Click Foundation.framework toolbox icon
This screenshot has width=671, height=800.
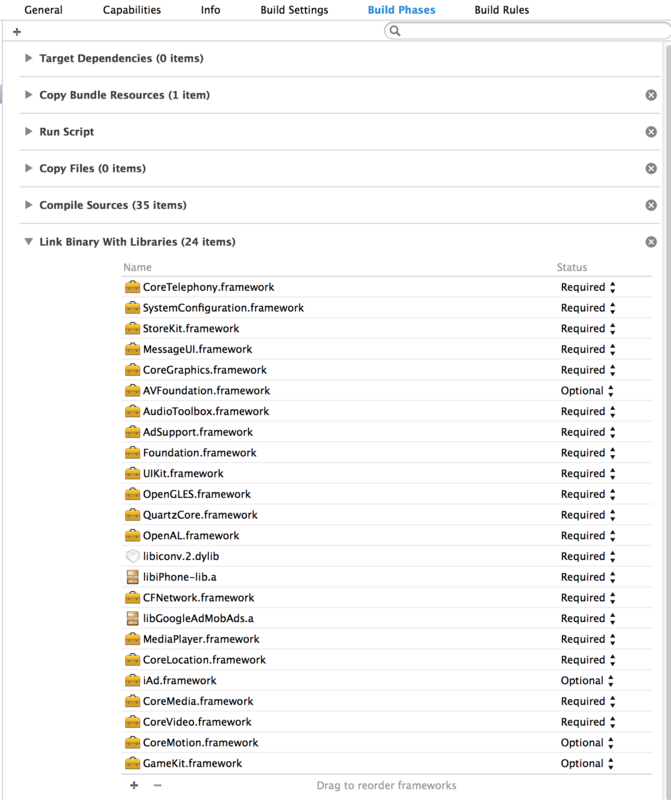(132, 453)
